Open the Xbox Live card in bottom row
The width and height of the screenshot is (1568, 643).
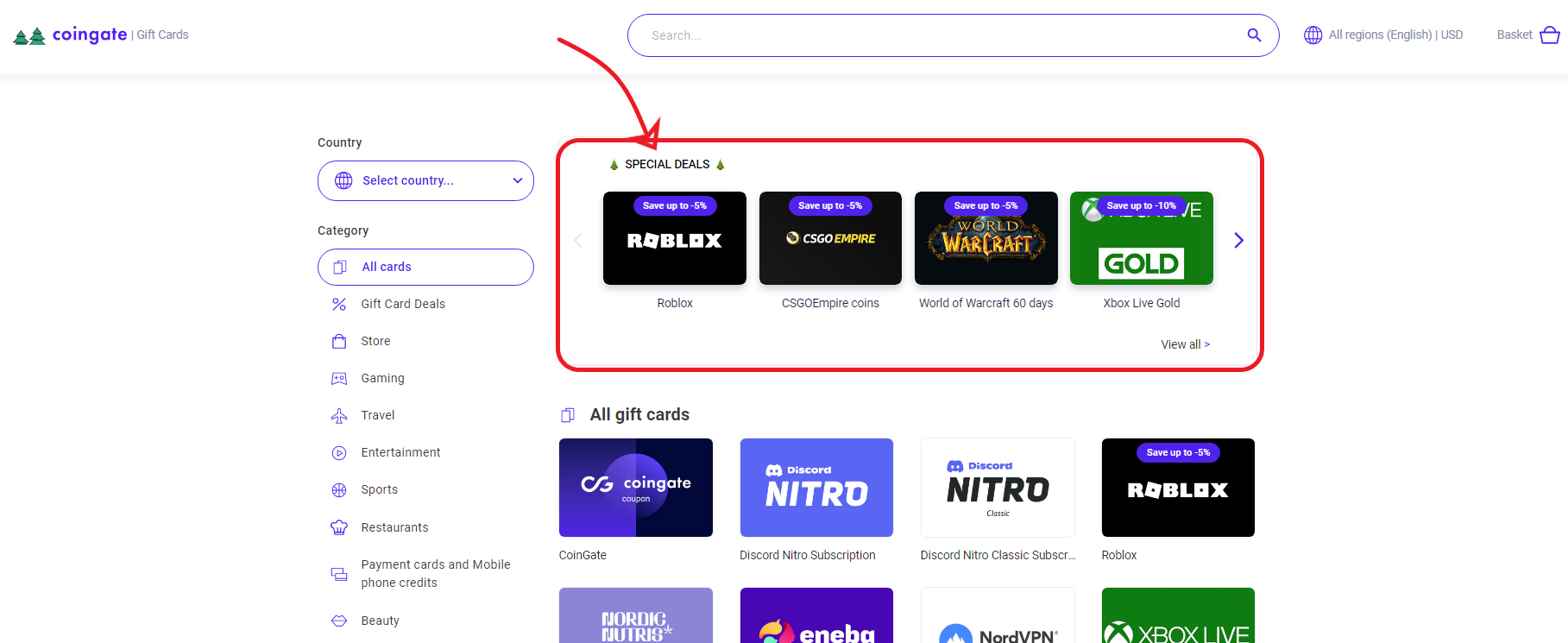(1178, 615)
